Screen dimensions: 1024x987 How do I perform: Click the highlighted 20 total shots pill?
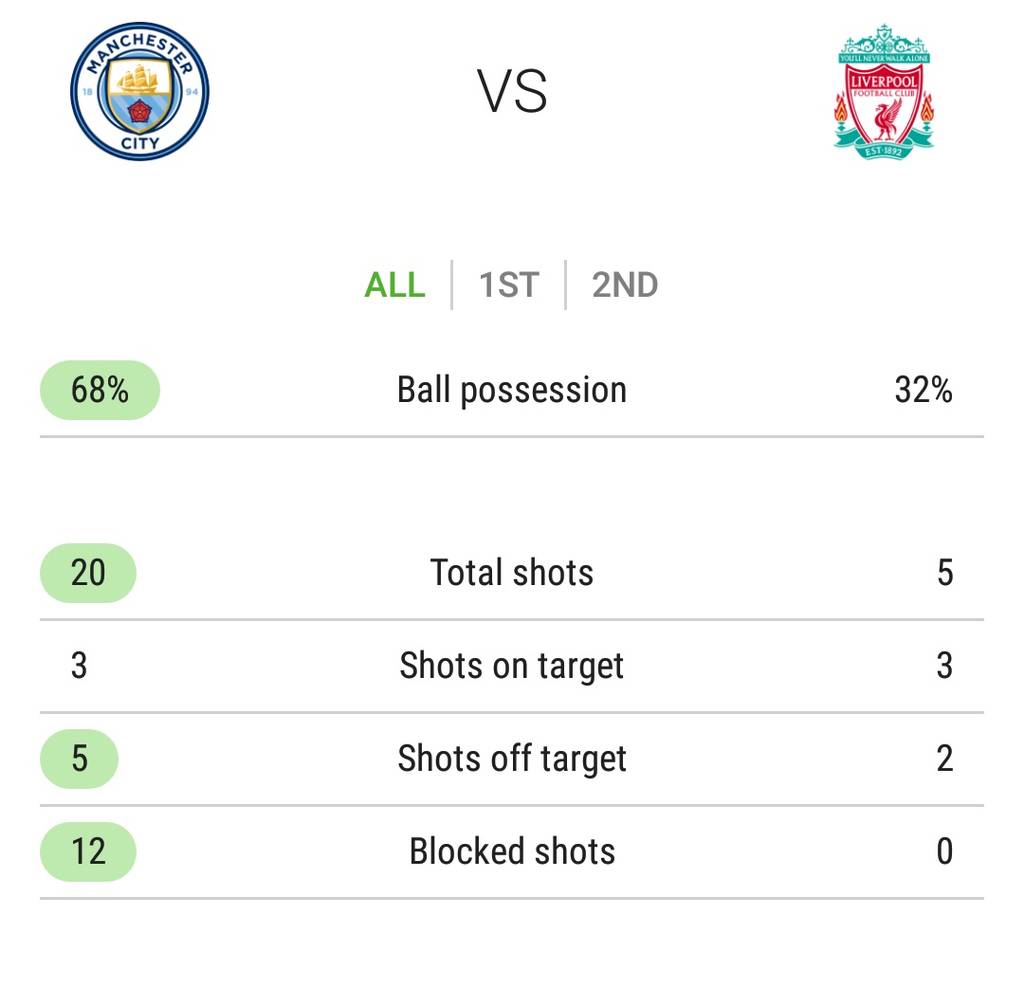88,573
